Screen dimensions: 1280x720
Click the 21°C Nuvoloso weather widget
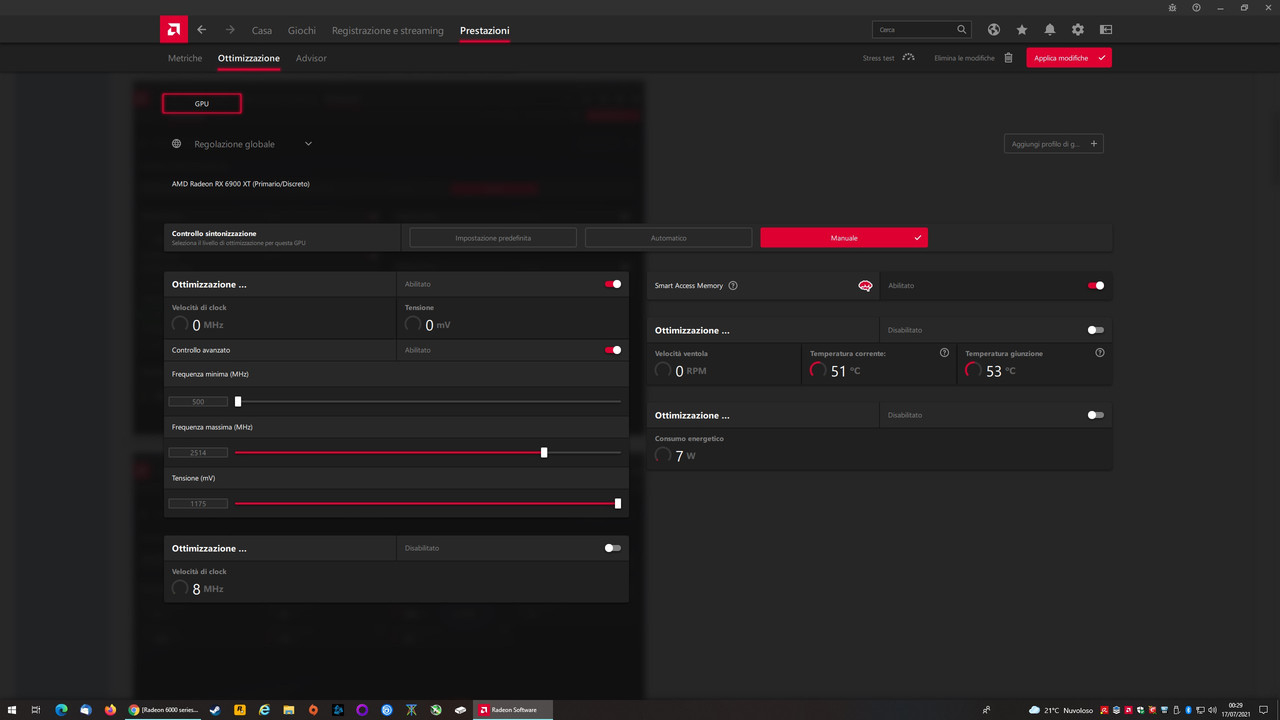point(1060,710)
